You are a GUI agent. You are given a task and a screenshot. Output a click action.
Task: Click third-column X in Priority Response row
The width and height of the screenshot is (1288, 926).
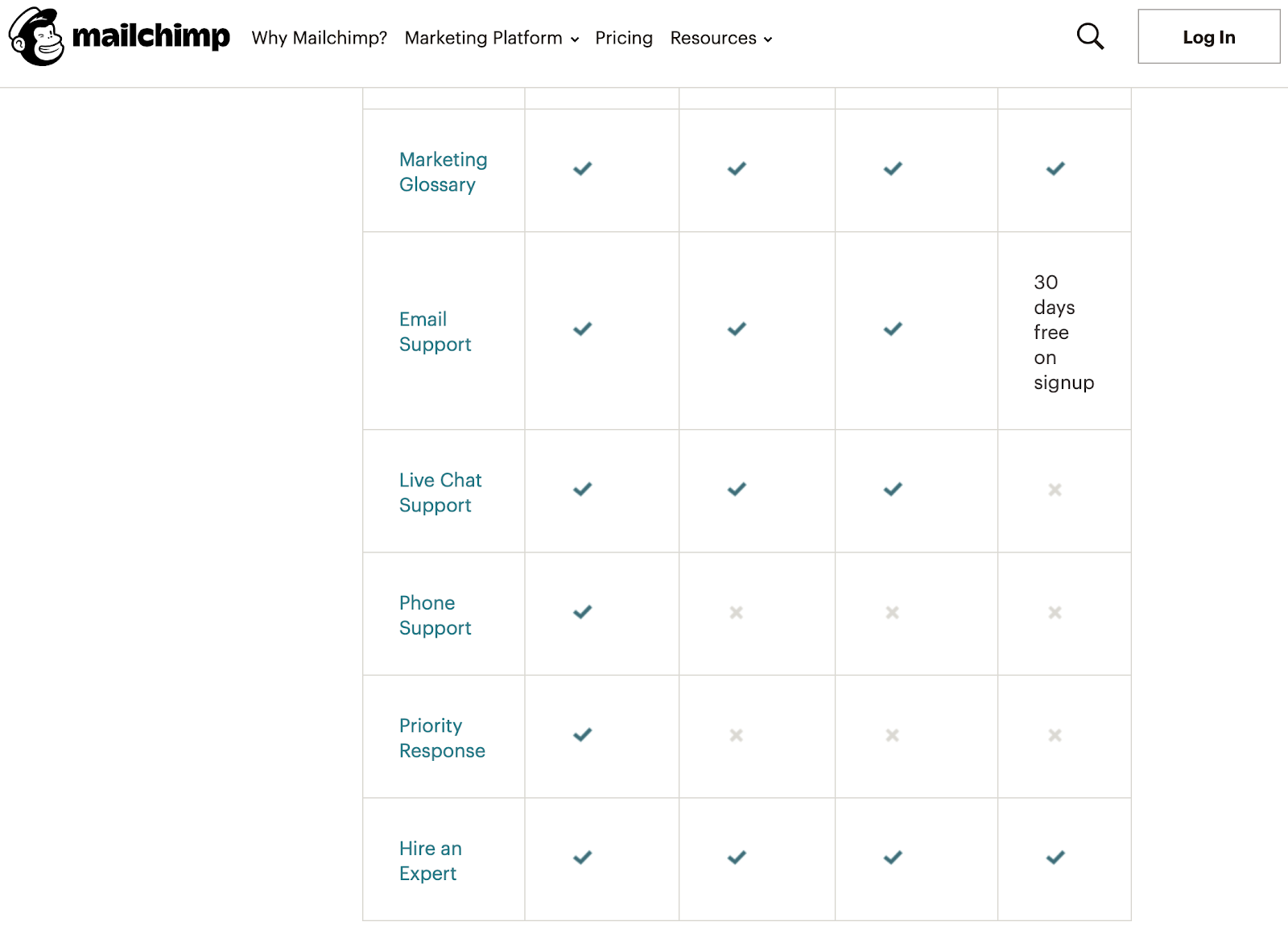892,735
